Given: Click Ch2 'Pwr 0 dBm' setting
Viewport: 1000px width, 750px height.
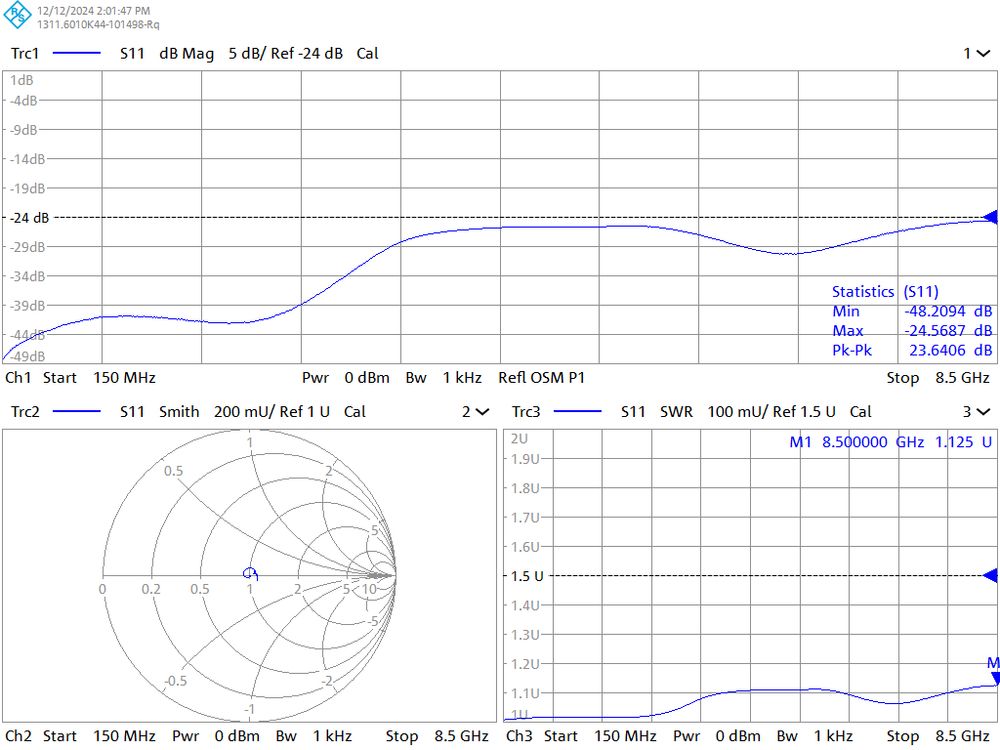Looking at the screenshot, I should (x=216, y=736).
